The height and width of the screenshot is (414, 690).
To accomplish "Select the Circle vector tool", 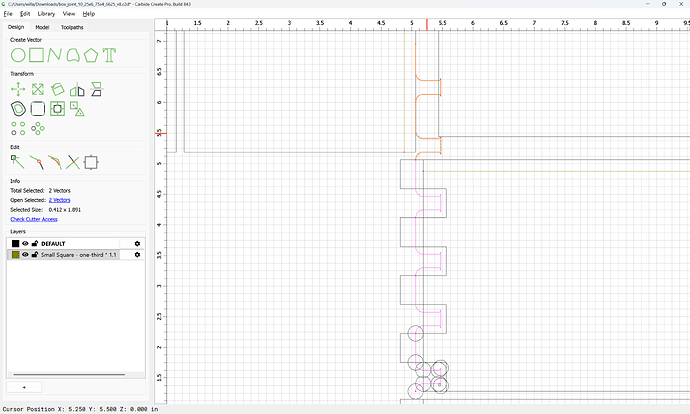I will click(18, 55).
